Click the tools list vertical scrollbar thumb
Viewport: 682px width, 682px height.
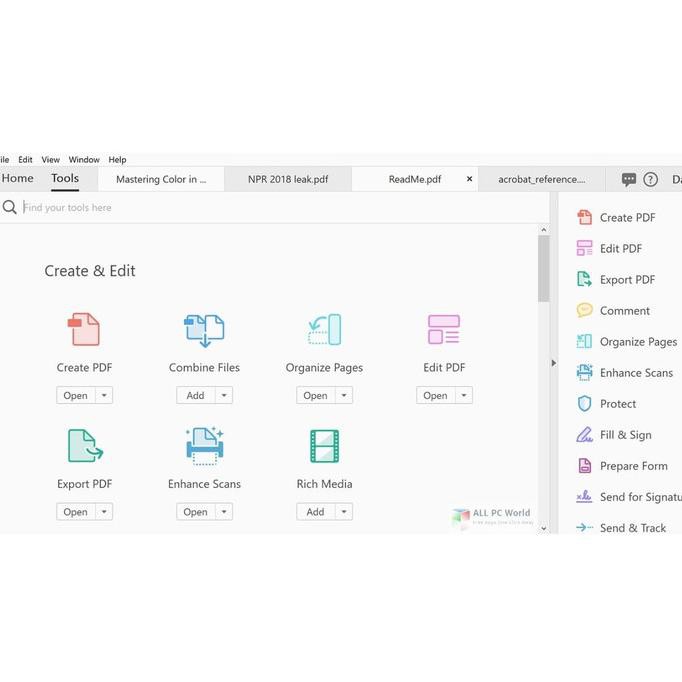pyautogui.click(x=543, y=268)
